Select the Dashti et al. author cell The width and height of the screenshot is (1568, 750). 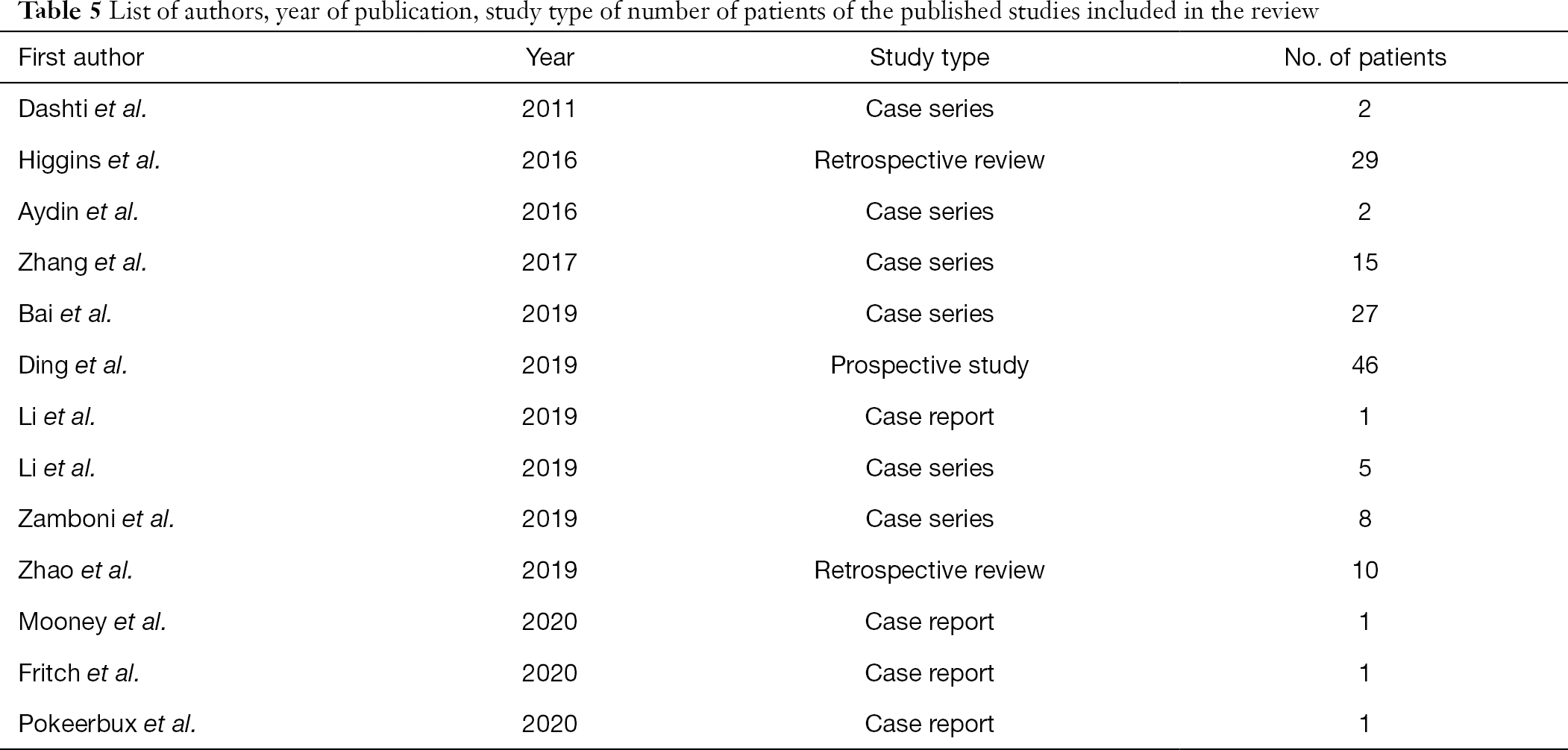82,109
